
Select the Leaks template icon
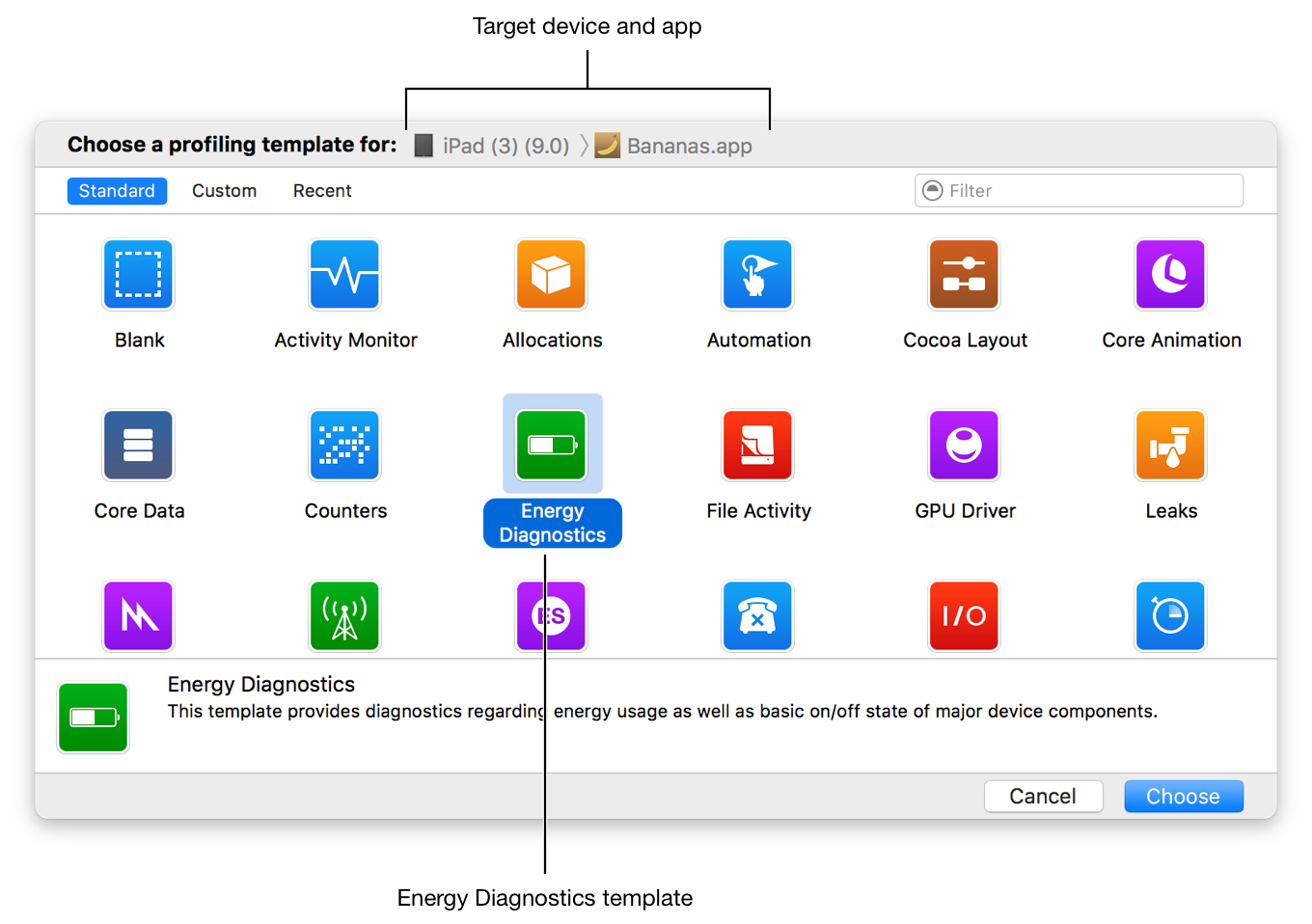1170,445
